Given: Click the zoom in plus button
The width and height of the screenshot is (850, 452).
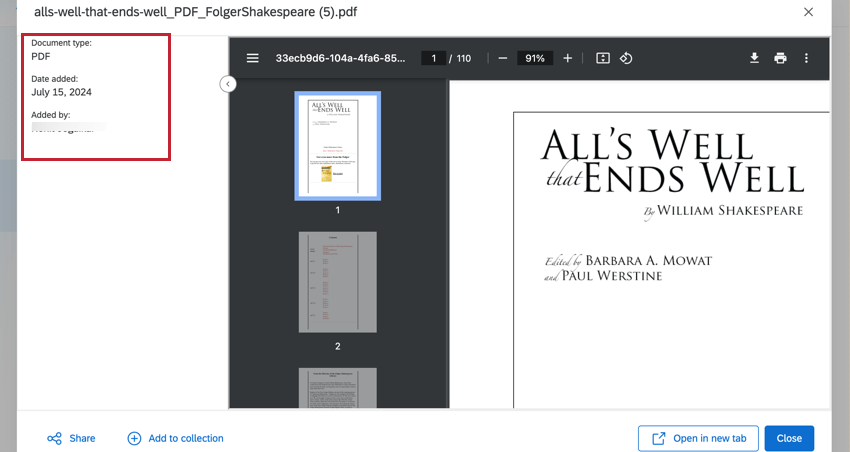Looking at the screenshot, I should (568, 58).
